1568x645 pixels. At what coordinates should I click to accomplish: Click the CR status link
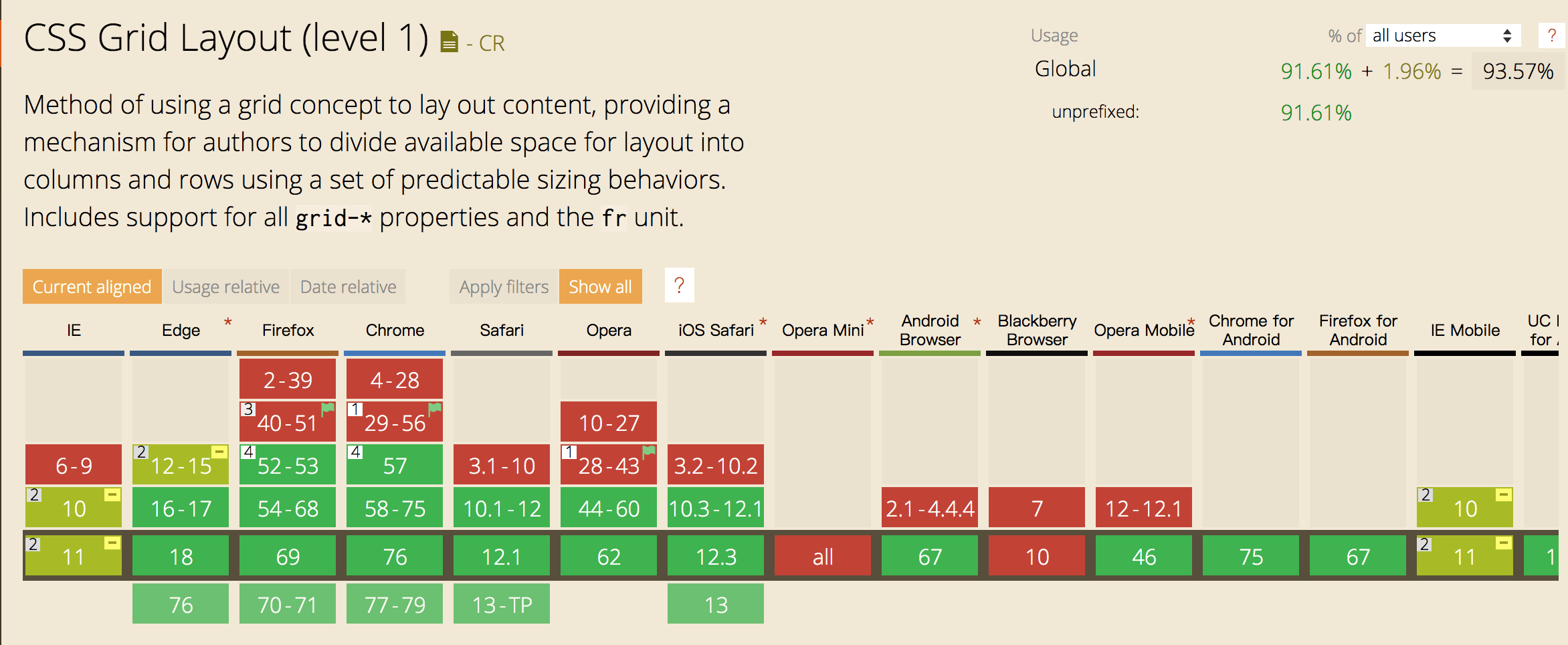click(492, 43)
